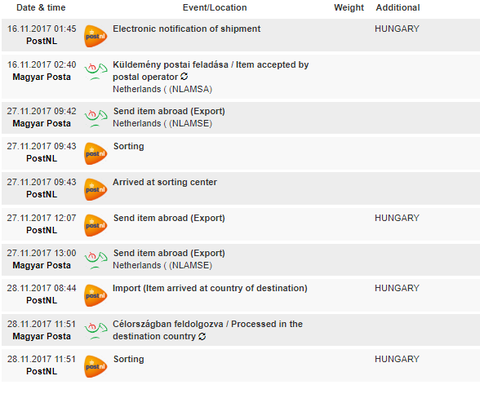Click 'Electronic notification of shipment' event text
Screen dimensions: 480x407
click(187, 29)
